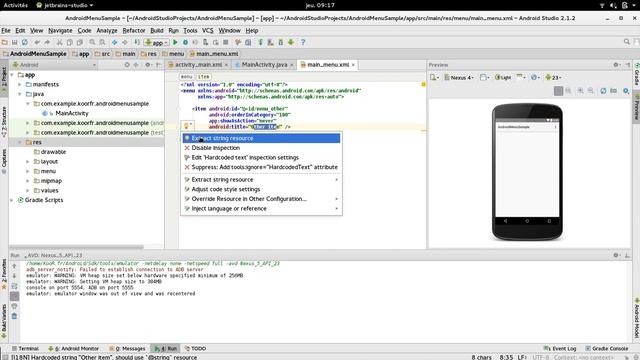The width and height of the screenshot is (640, 360).
Task: Open Project panel gear settings
Action: (x=148, y=64)
